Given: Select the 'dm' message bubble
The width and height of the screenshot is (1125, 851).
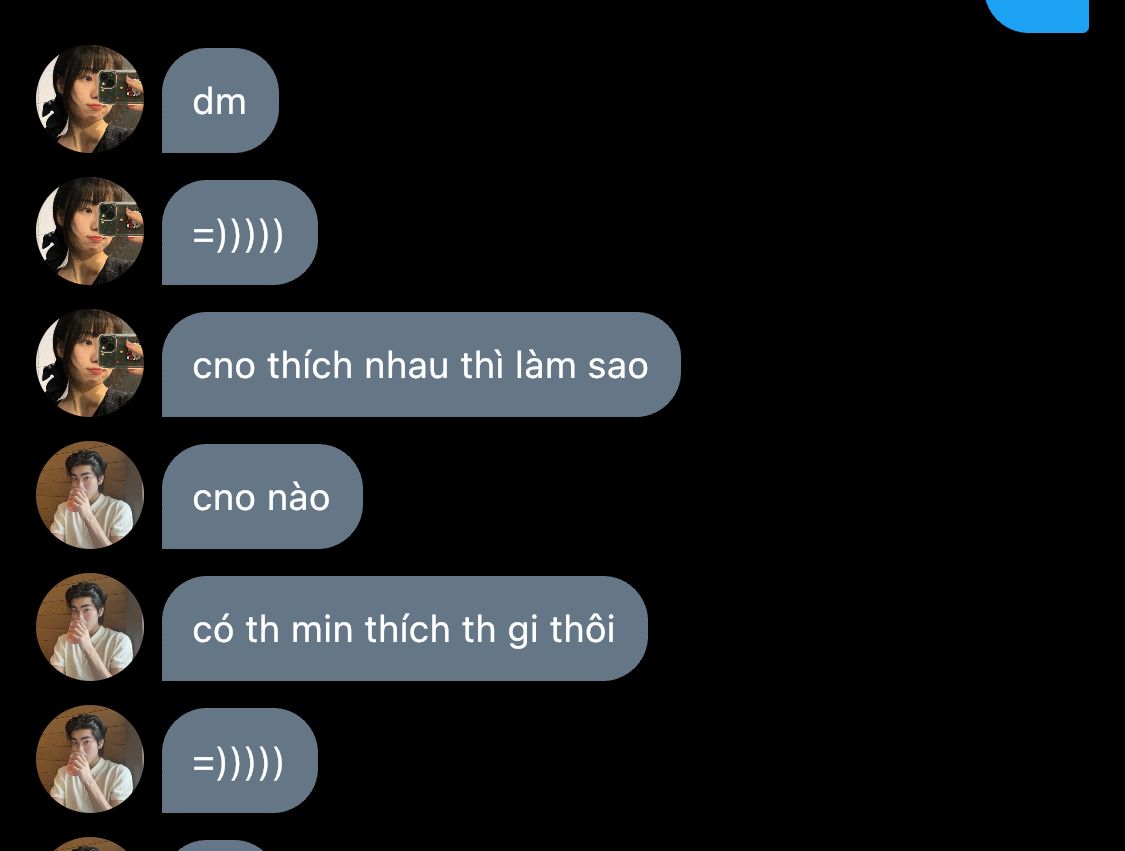Looking at the screenshot, I should [220, 100].
